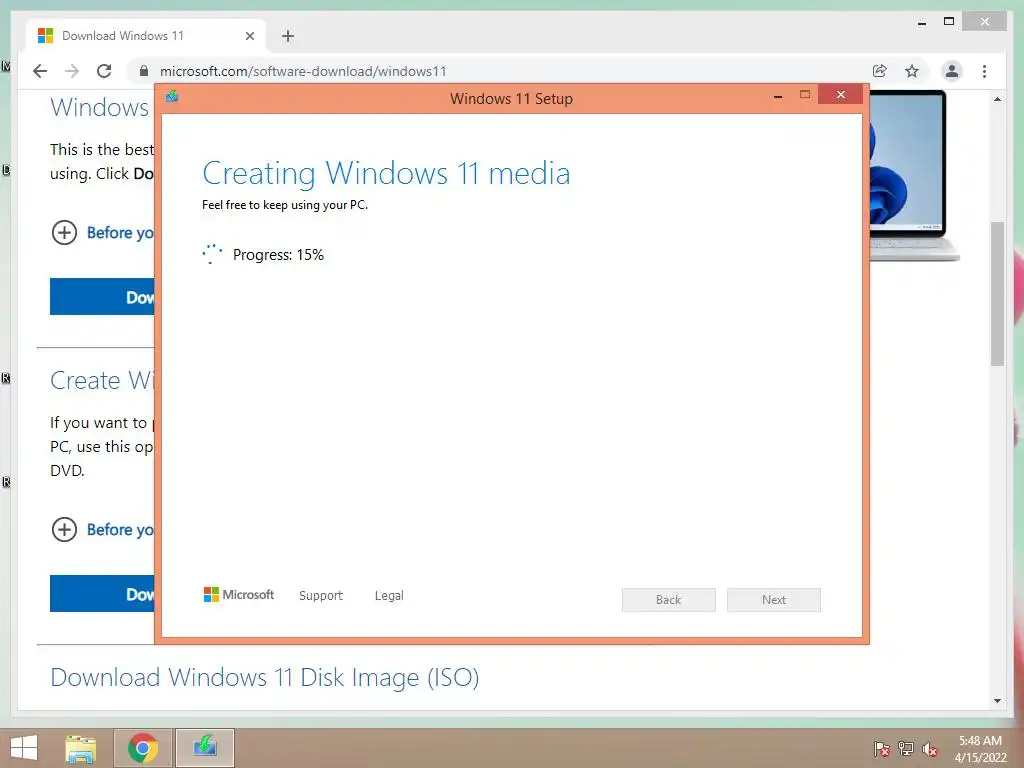Open the Legal link in Setup
The image size is (1024, 768).
(389, 596)
